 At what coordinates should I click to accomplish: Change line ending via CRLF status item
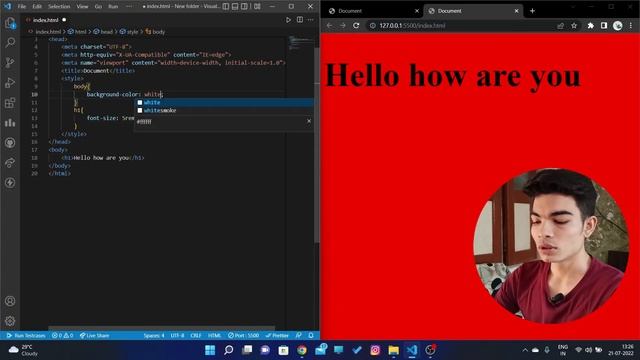196,336
